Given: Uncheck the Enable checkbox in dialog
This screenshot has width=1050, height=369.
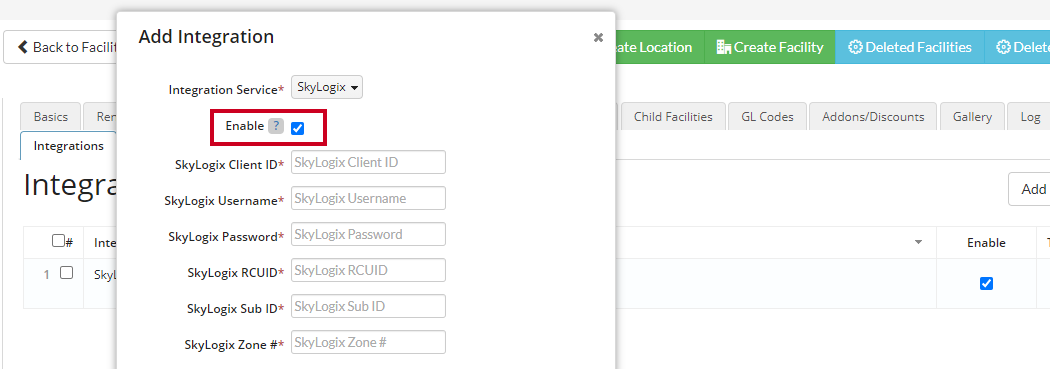Looking at the screenshot, I should click(x=297, y=129).
